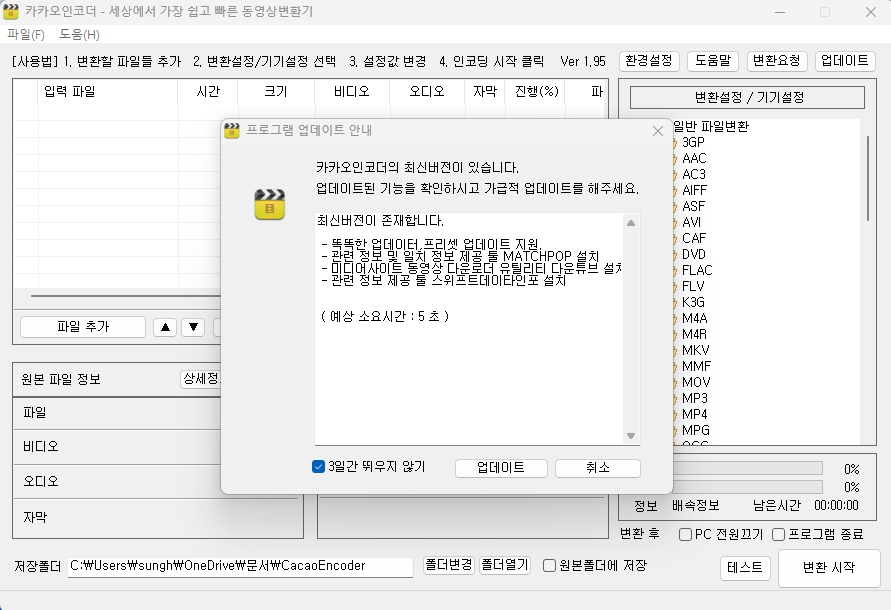
Task: Select the M4R preset
Action: click(x=694, y=334)
